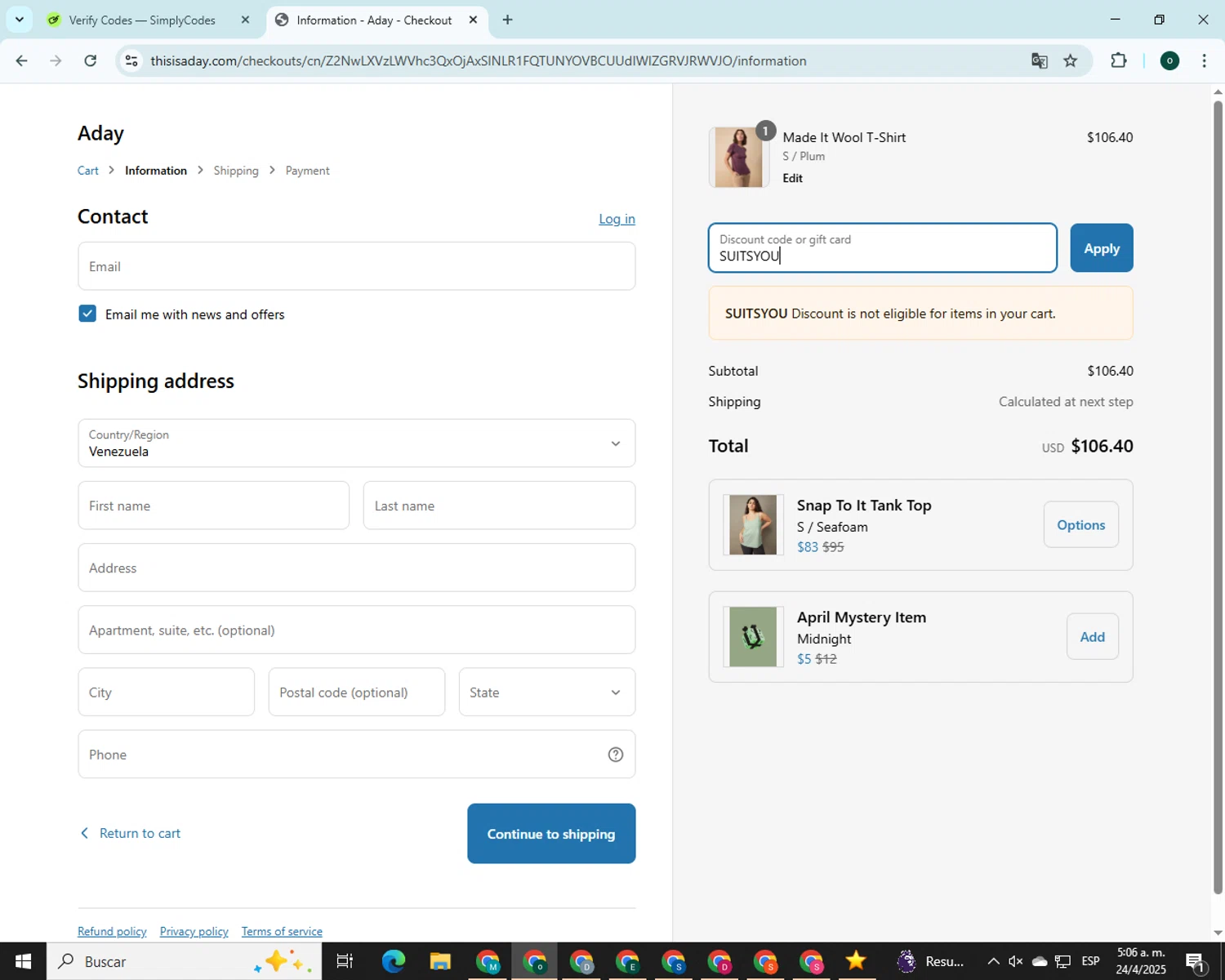Bookmark this page with the star icon

[1071, 60]
